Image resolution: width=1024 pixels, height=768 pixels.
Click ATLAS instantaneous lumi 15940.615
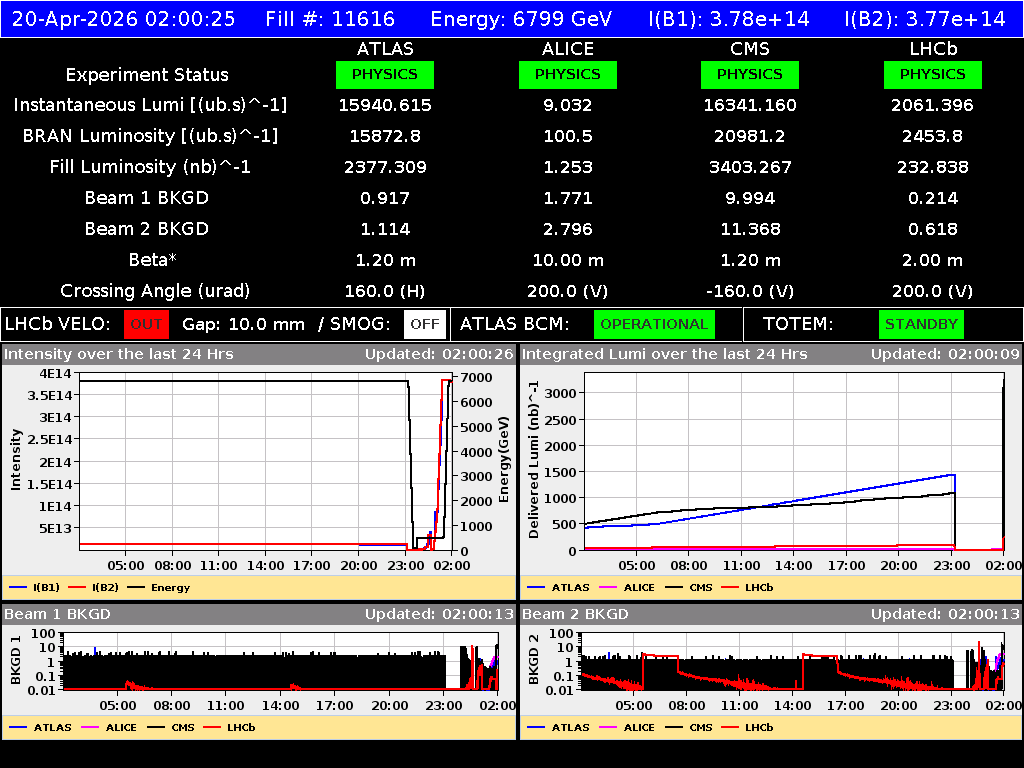pos(385,105)
